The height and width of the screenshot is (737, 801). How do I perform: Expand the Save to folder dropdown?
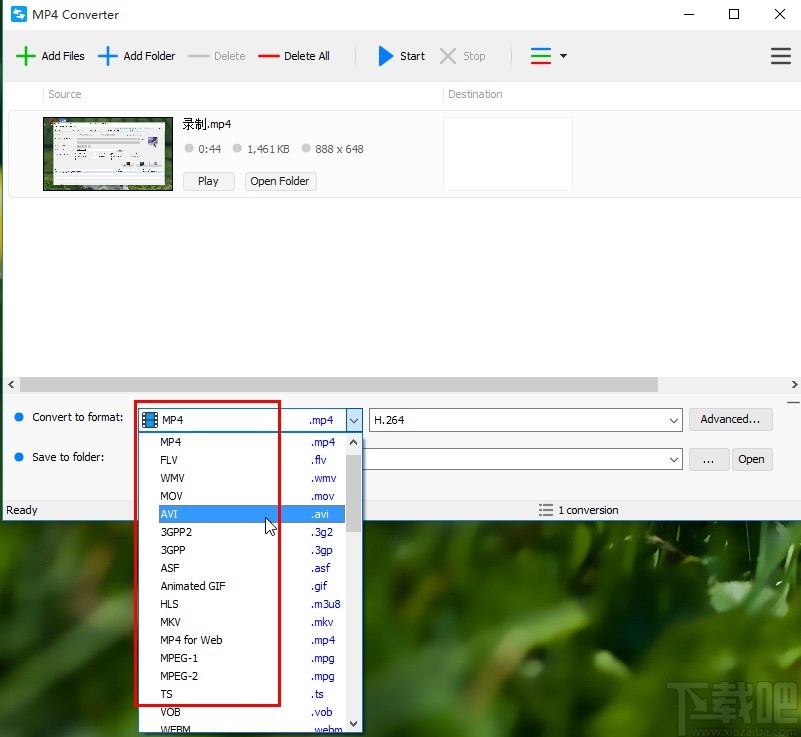[674, 460]
